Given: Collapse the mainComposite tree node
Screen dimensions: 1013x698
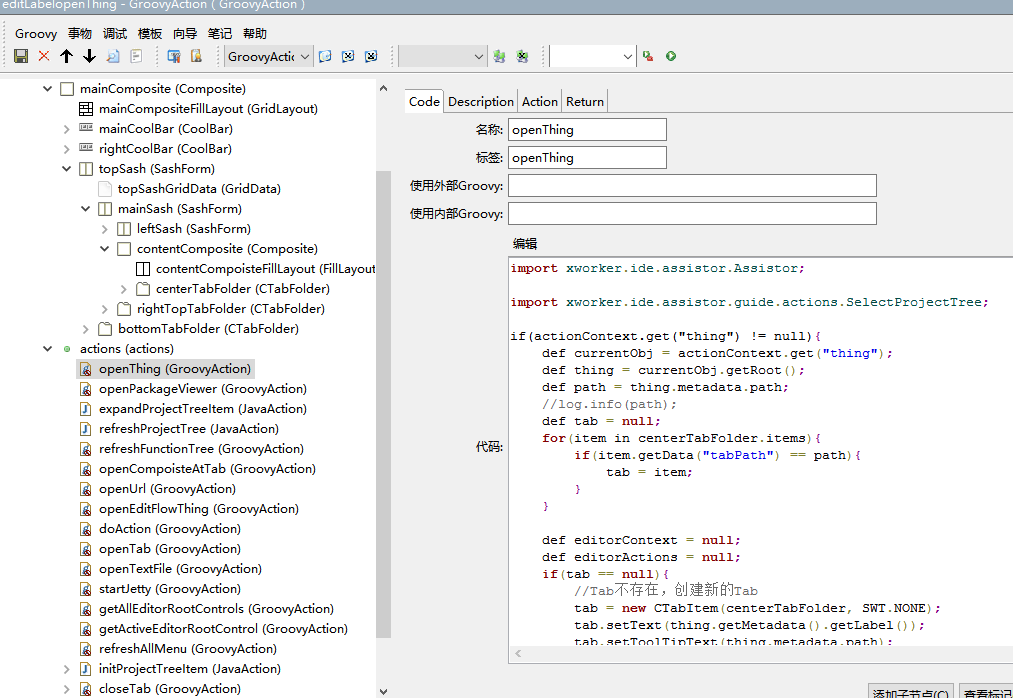Looking at the screenshot, I should tap(47, 89).
